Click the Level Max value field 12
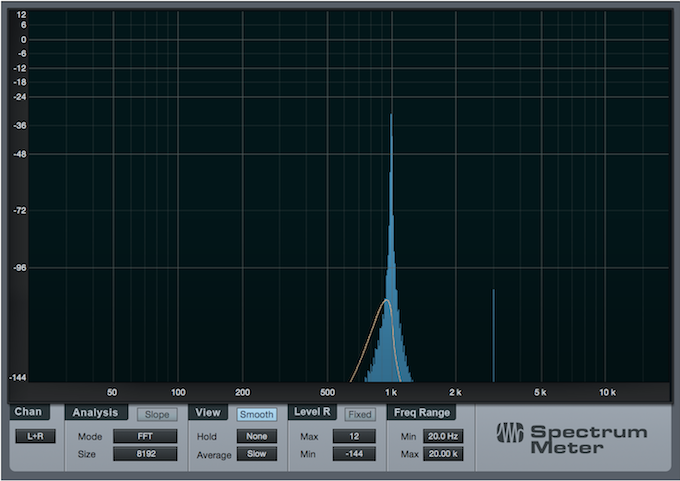This screenshot has height=481, width=680. (354, 436)
